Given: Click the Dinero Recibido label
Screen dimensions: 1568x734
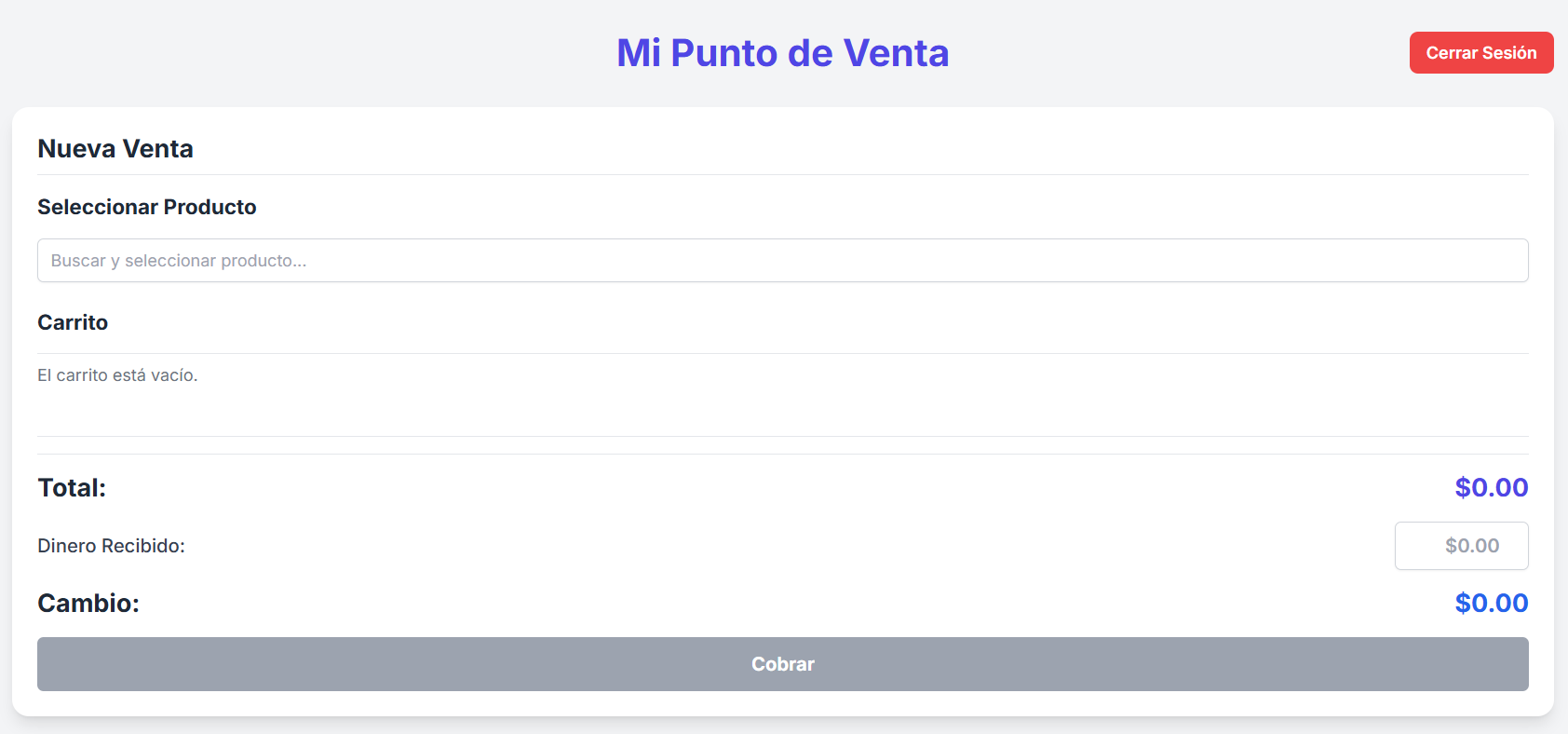Looking at the screenshot, I should (x=111, y=546).
